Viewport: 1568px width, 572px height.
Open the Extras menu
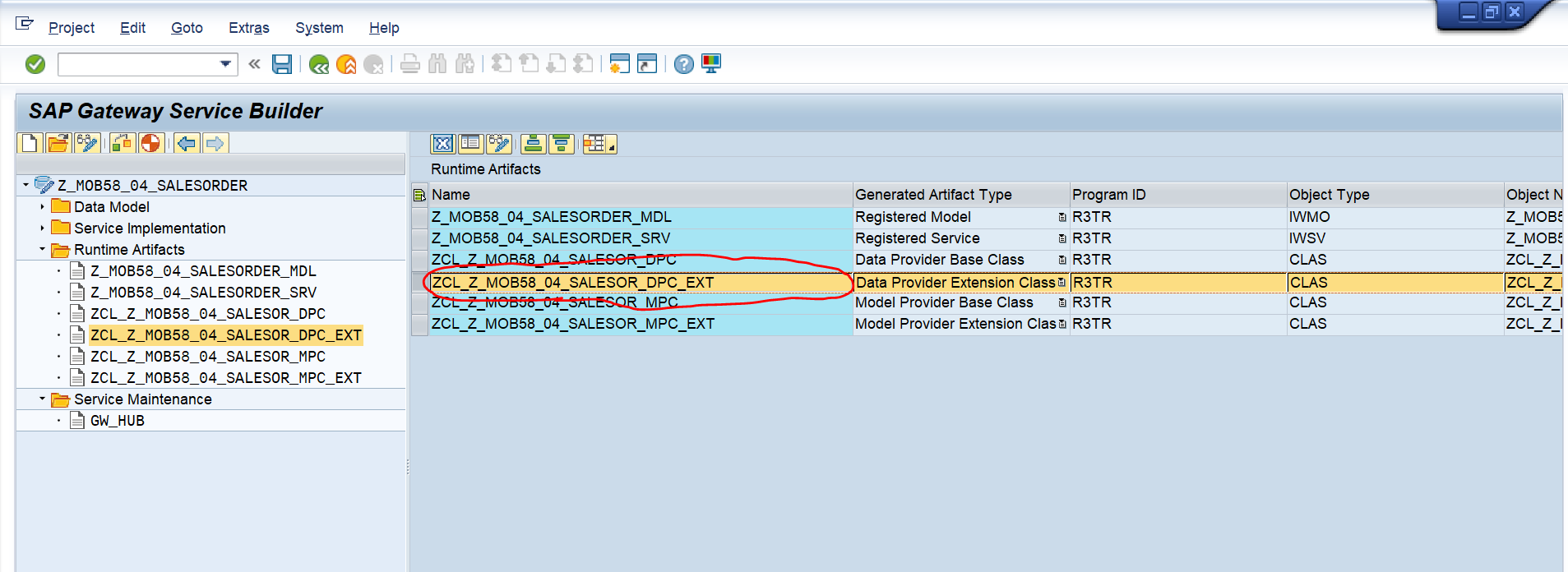[248, 28]
